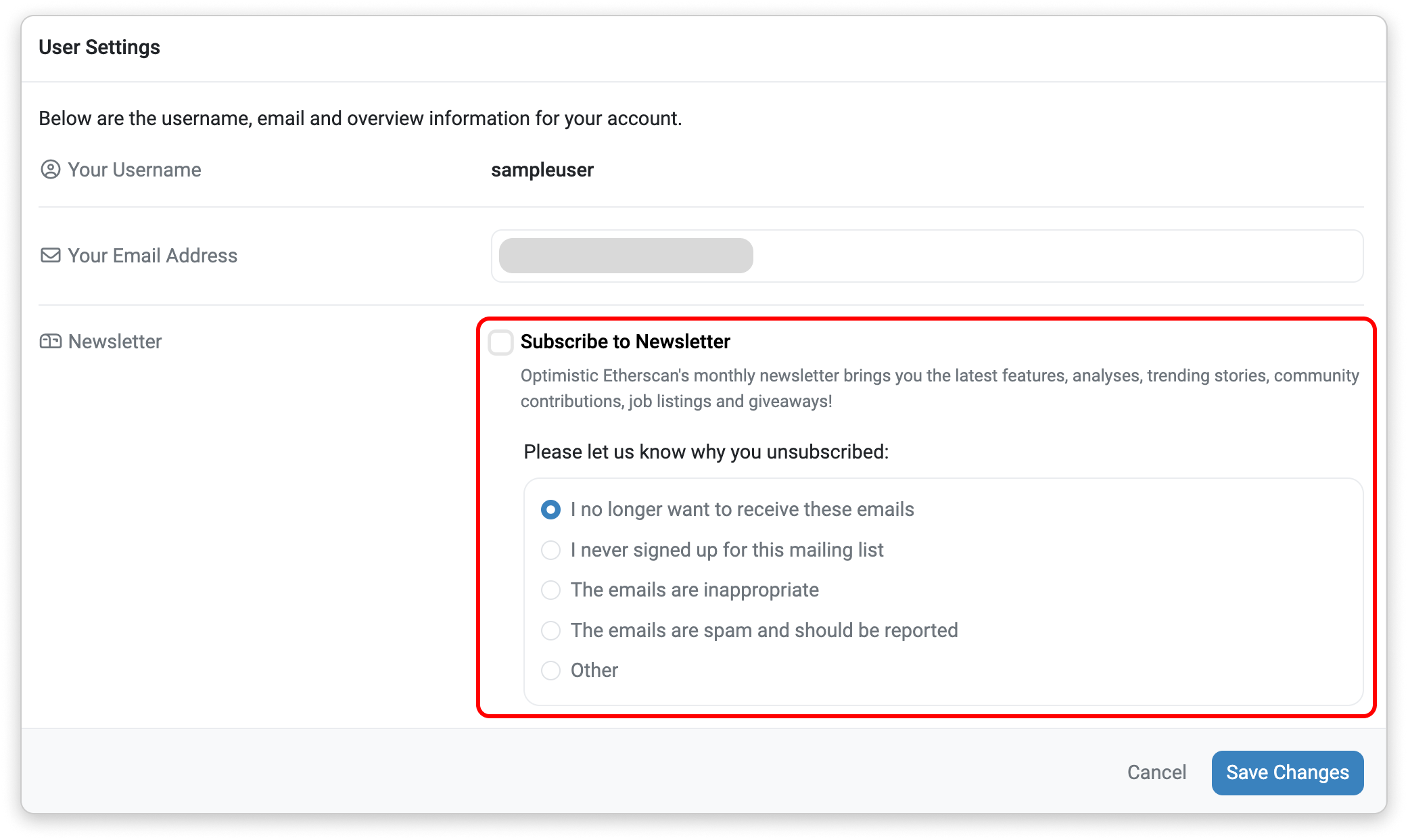The height and width of the screenshot is (840, 1408).
Task: Select the 'Other' unsubscribe reason
Action: click(550, 670)
